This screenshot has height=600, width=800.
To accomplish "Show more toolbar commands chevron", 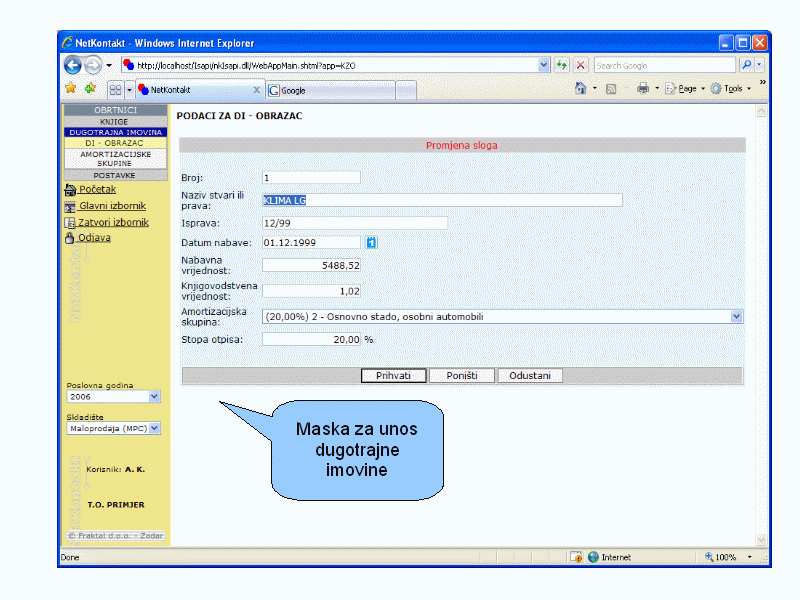I will (762, 82).
